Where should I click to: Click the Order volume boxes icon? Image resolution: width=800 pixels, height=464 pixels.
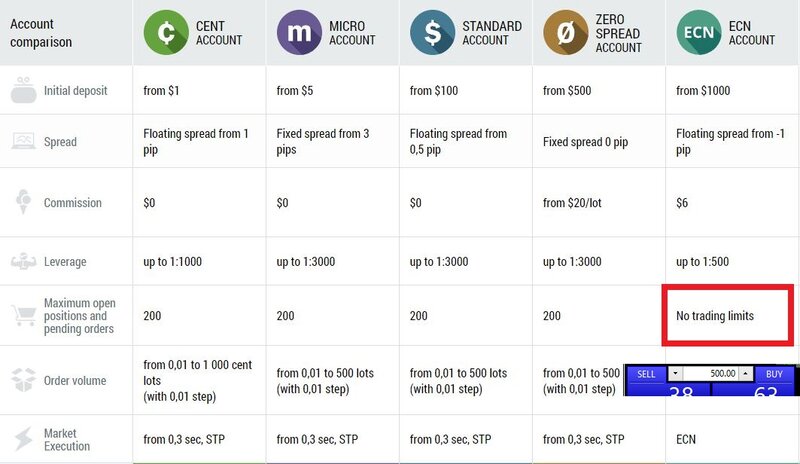[x=21, y=381]
